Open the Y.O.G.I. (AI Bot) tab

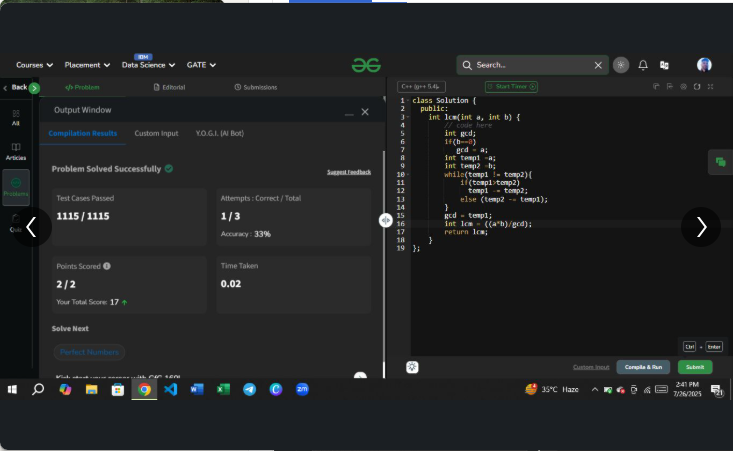[x=220, y=133]
